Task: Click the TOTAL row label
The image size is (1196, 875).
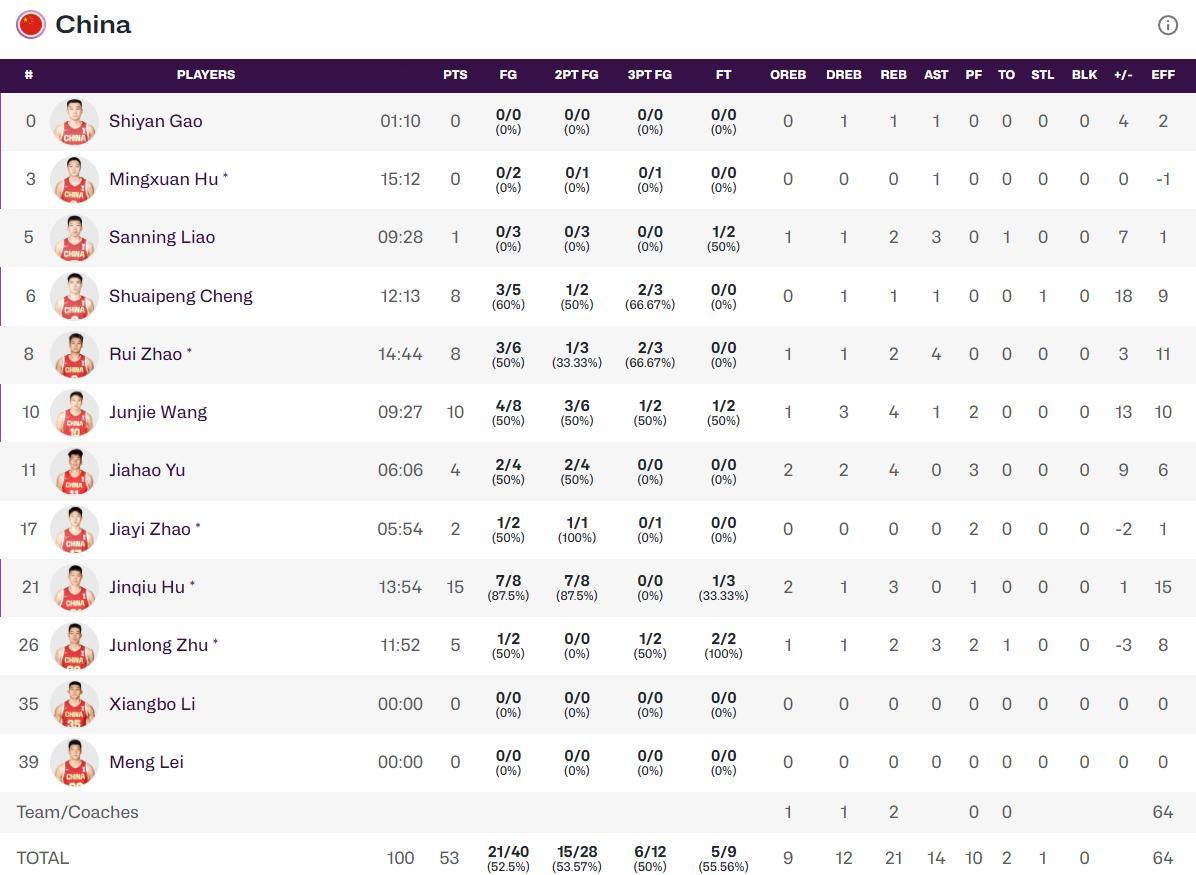Action: (43, 858)
